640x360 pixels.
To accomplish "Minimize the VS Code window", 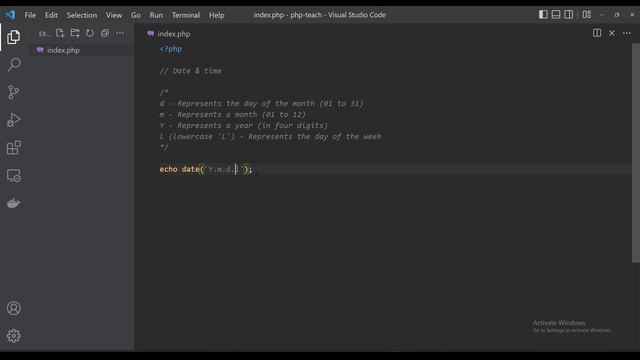I will coord(602,15).
